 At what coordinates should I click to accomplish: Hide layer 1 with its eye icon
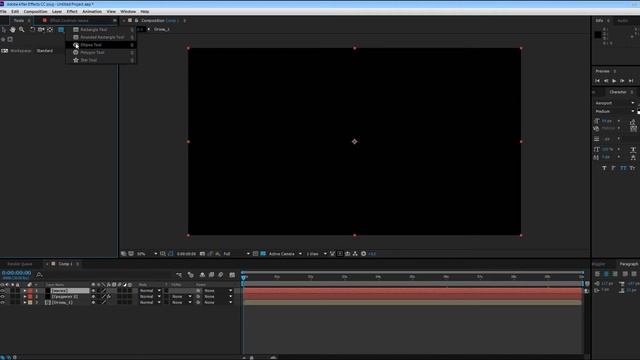click(x=3, y=291)
